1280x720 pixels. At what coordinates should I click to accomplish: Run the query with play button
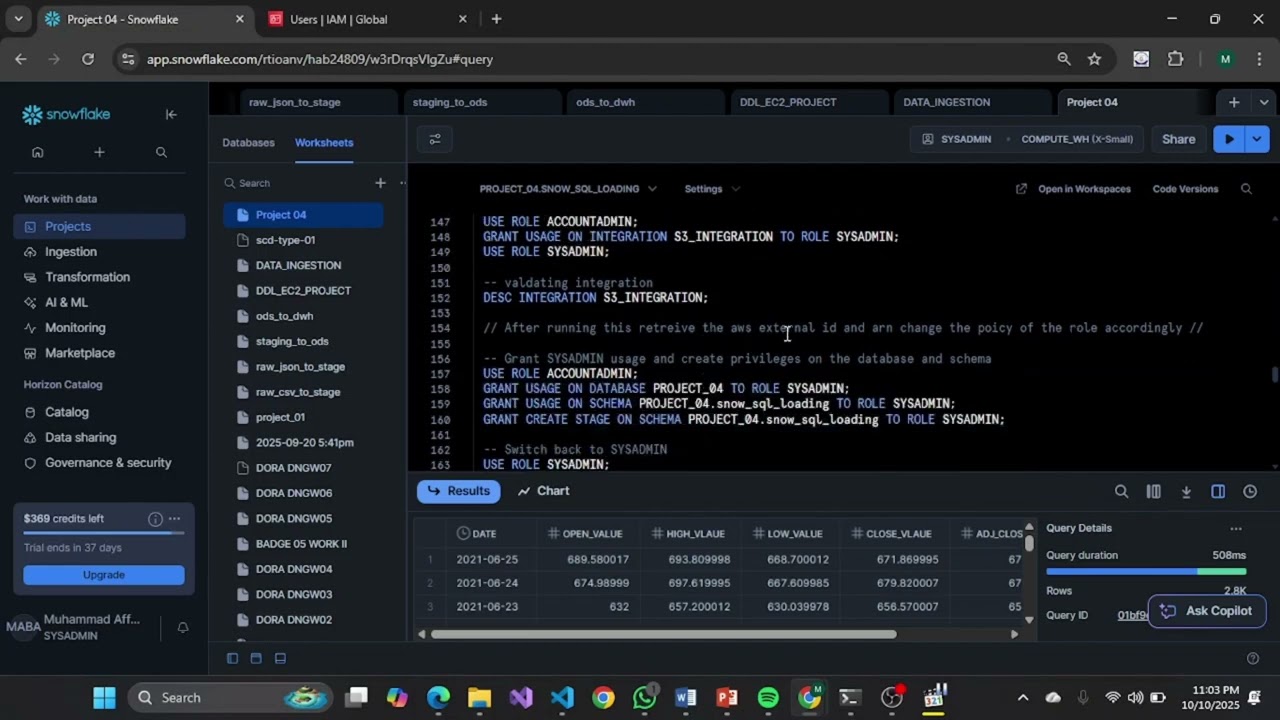pos(1228,139)
